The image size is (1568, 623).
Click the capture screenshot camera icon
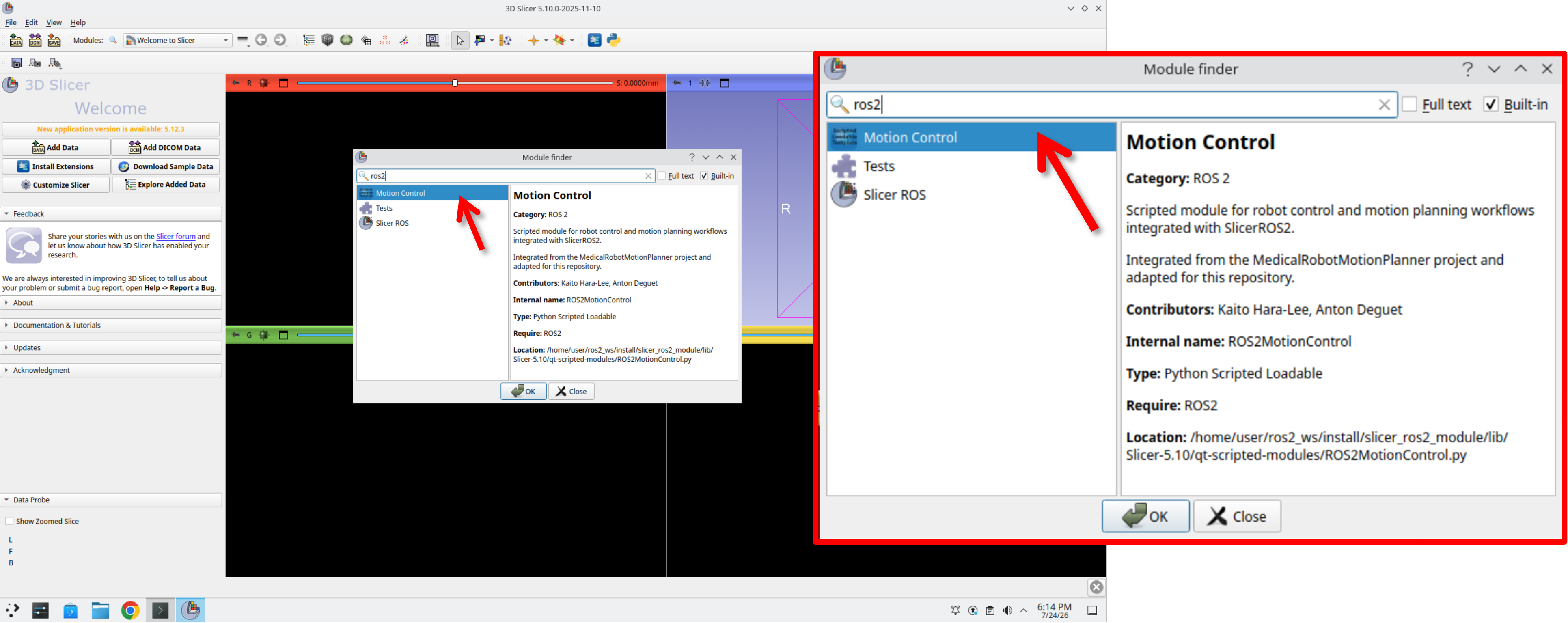[16, 63]
